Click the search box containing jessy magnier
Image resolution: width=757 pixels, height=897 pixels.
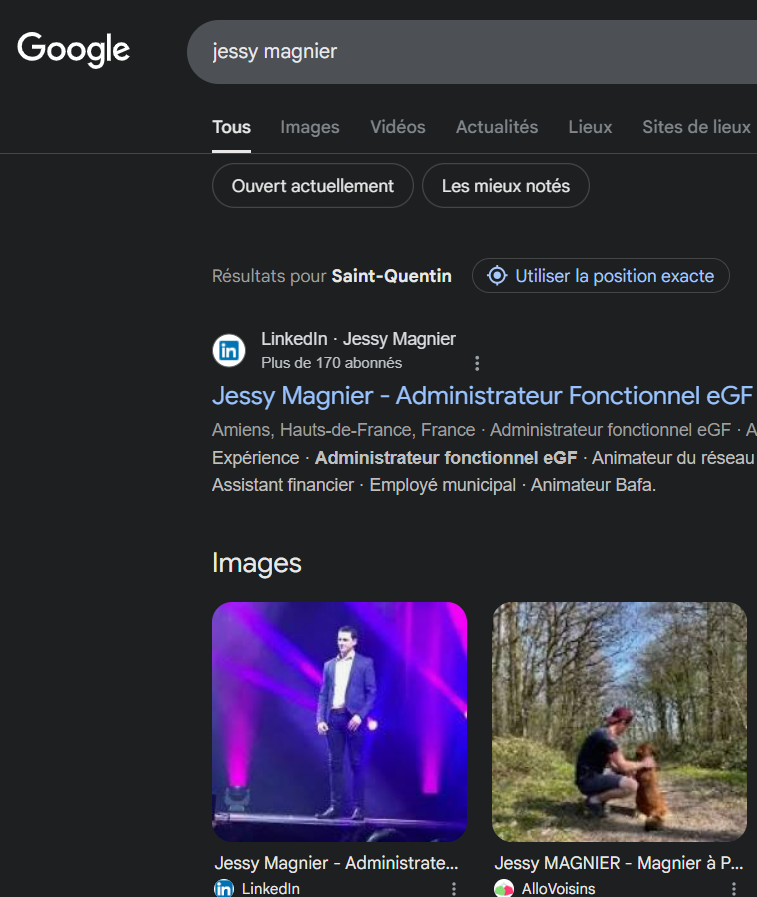472,52
